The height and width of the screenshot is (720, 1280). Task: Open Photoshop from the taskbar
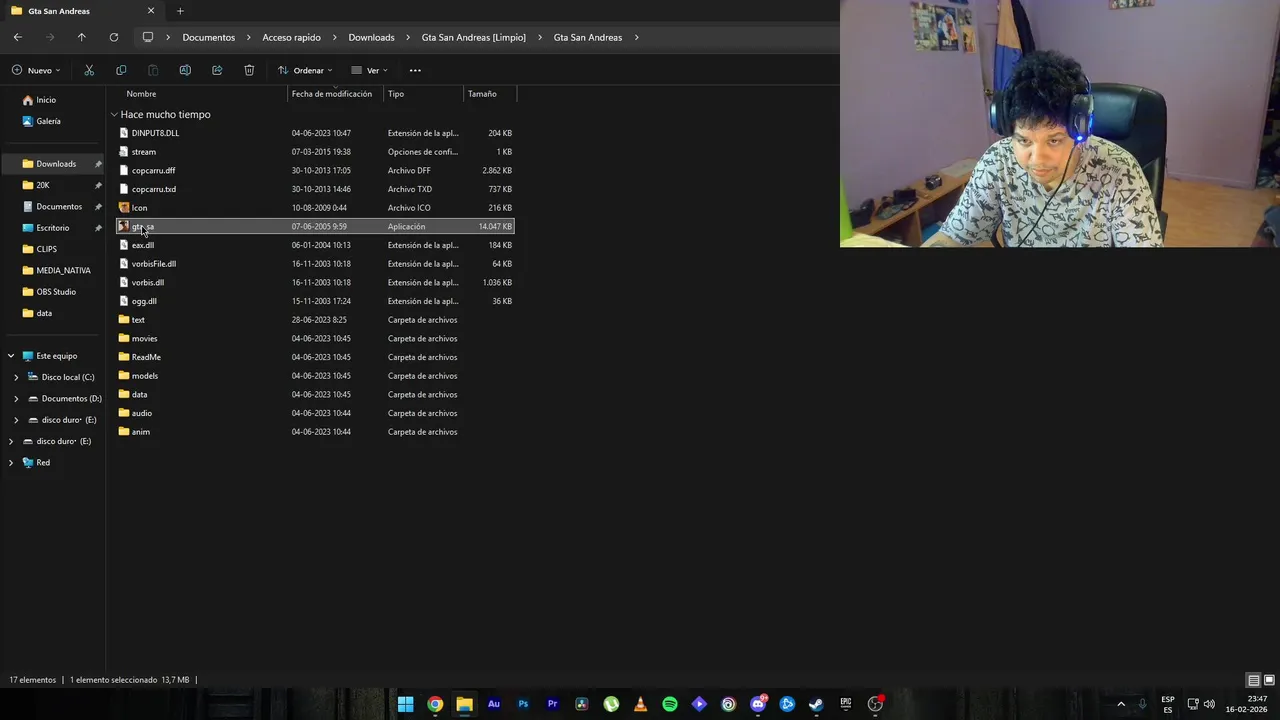[x=523, y=704]
